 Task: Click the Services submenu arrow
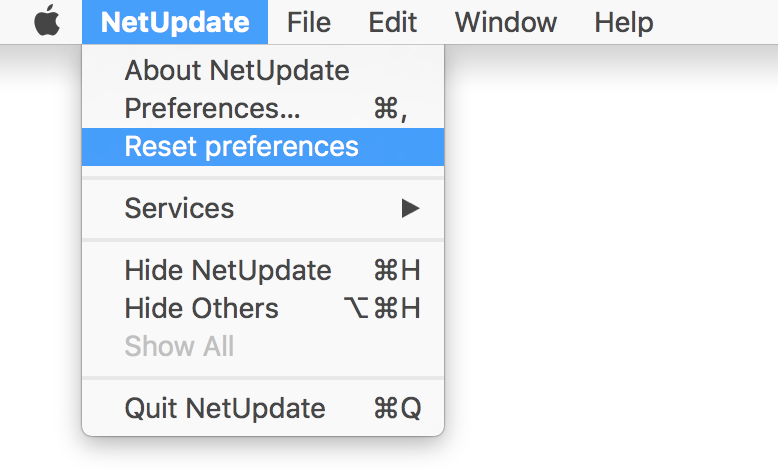(411, 208)
